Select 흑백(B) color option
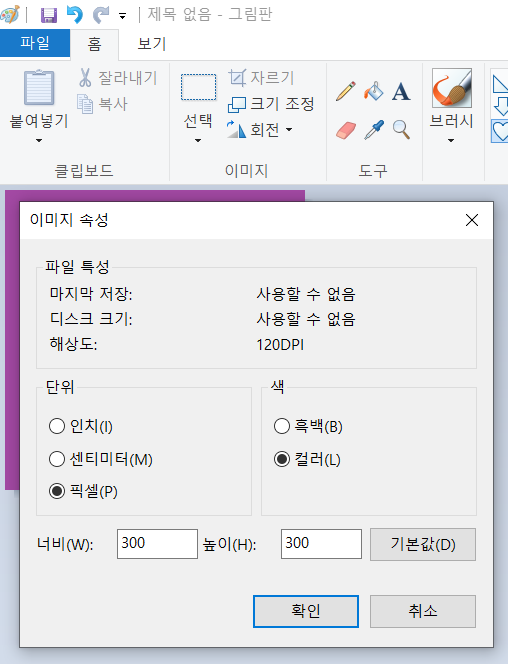The height and width of the screenshot is (664, 508). click(x=282, y=426)
